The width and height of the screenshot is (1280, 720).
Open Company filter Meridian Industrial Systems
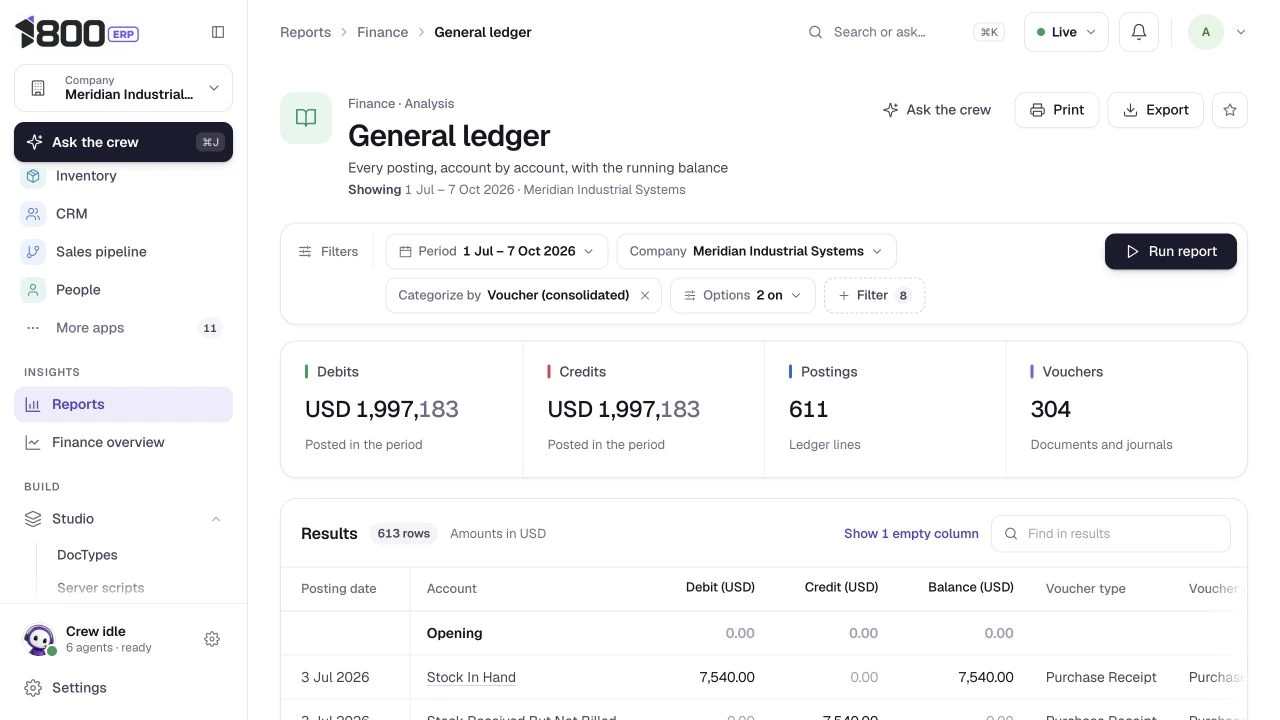[756, 251]
